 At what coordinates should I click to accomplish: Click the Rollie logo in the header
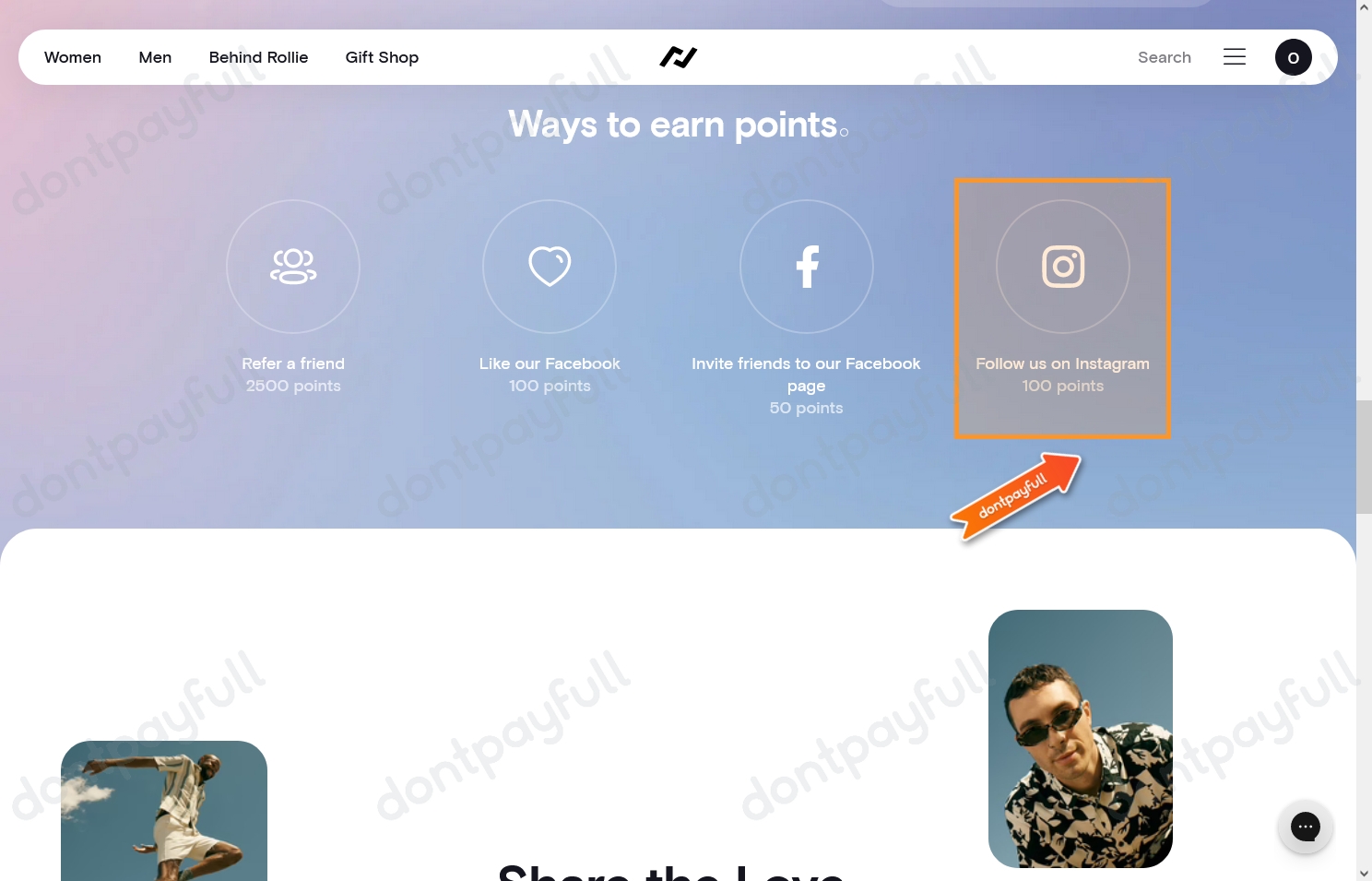pos(678,57)
